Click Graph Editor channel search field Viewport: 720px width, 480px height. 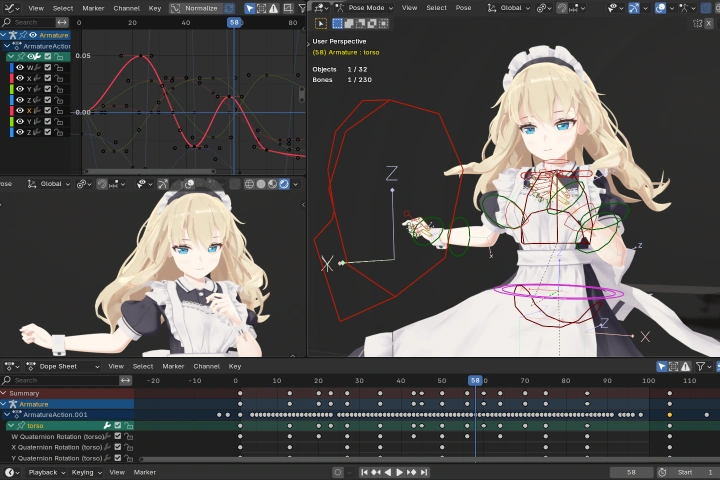[28, 22]
